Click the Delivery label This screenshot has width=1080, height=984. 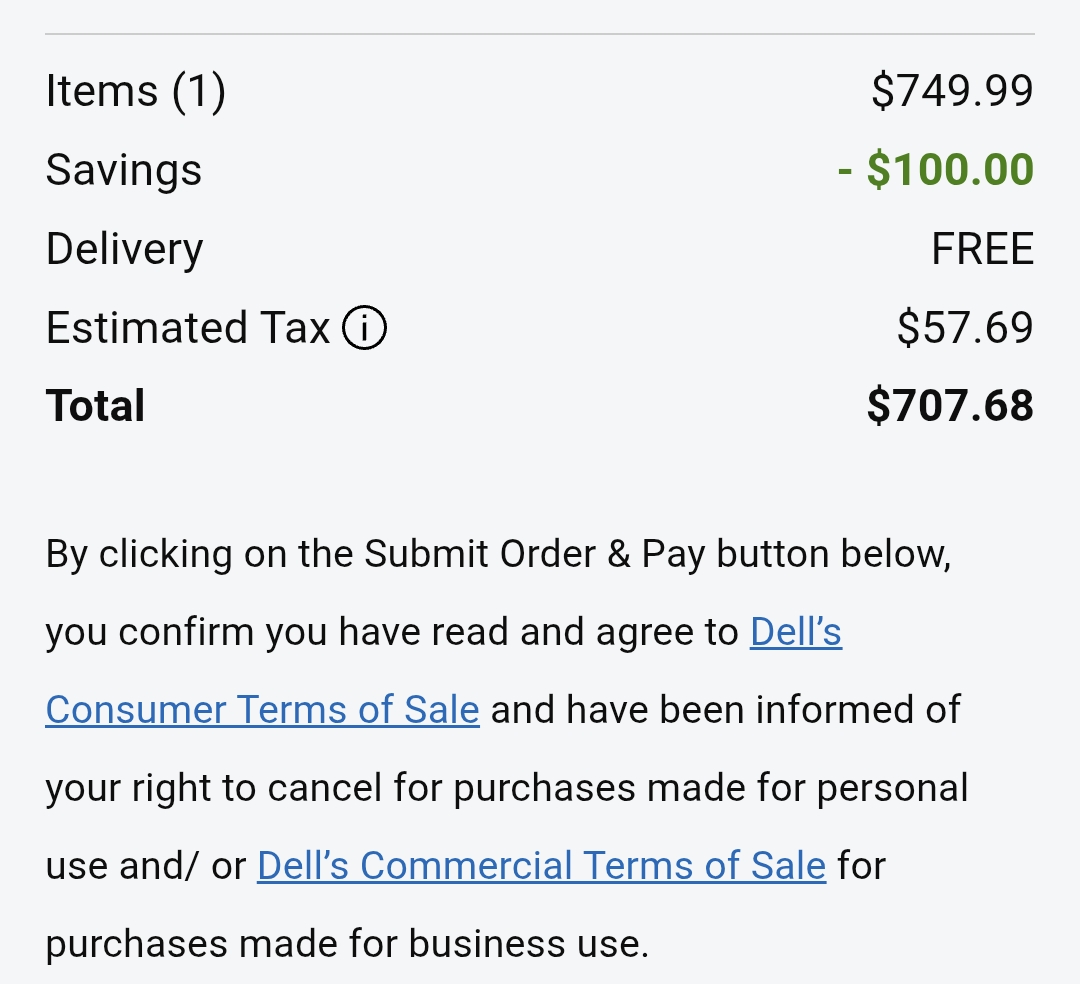pos(125,249)
